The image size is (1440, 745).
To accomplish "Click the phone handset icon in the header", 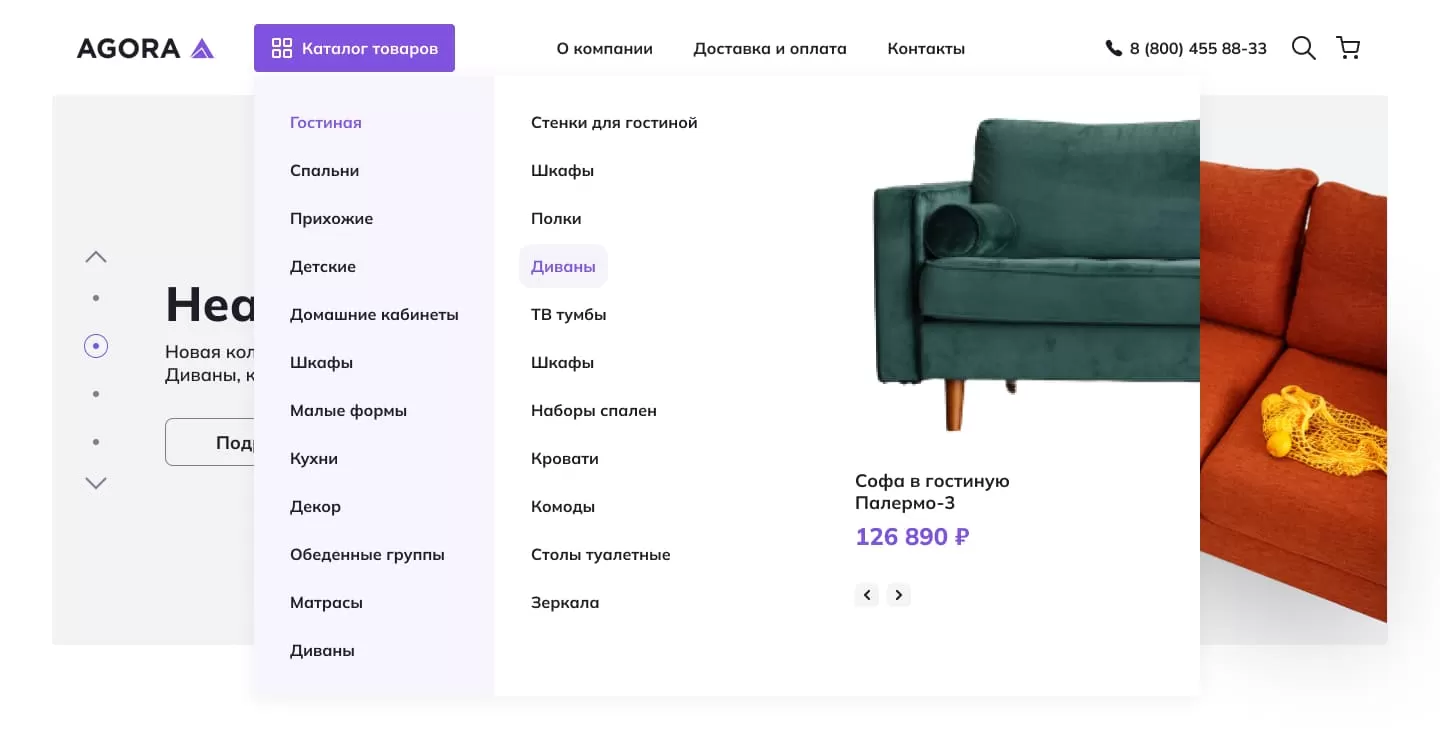I will 1112,47.
